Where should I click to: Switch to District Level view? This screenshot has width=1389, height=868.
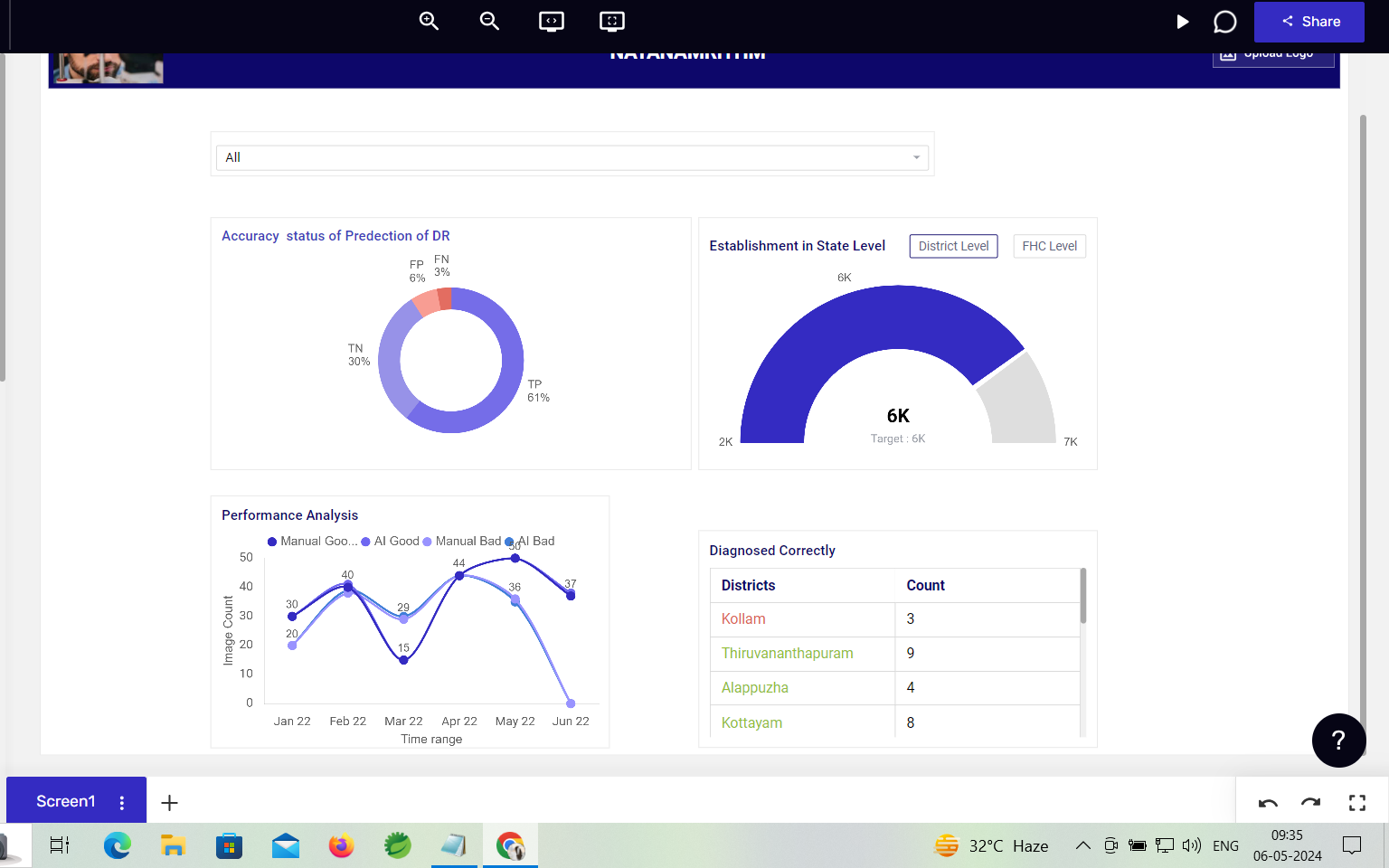click(x=953, y=246)
